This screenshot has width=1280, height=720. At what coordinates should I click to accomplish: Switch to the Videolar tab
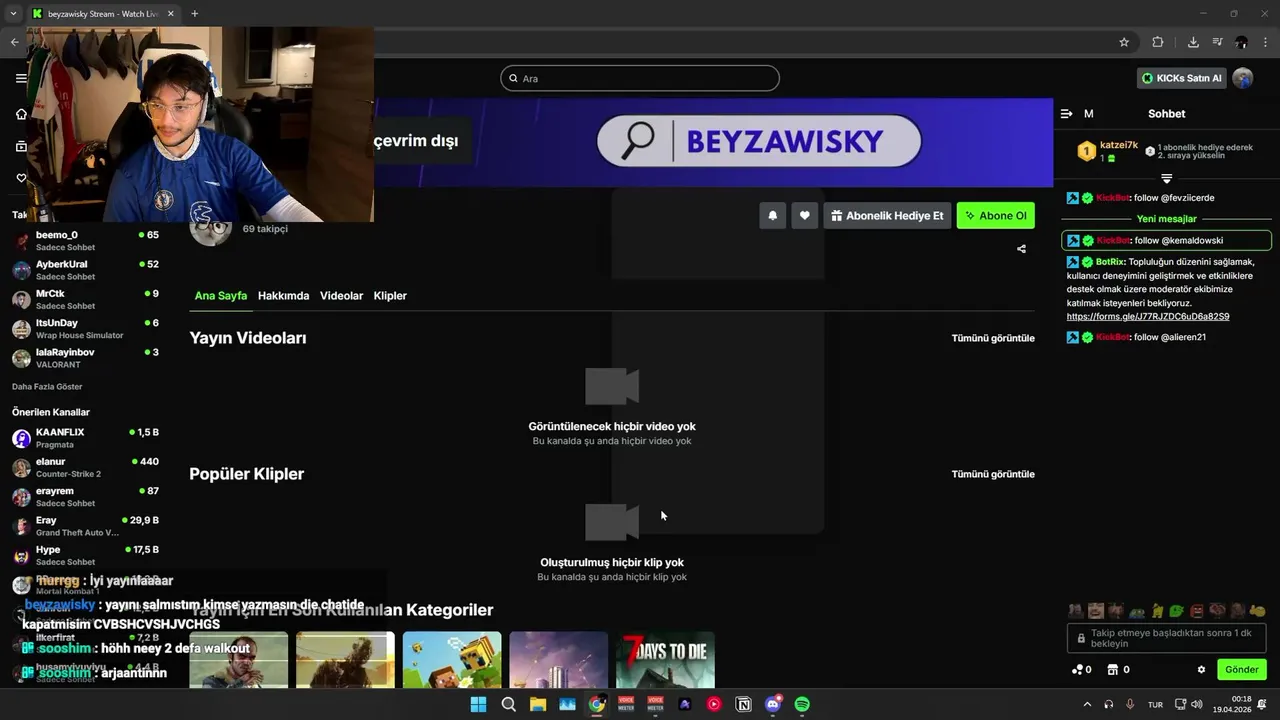tap(341, 295)
